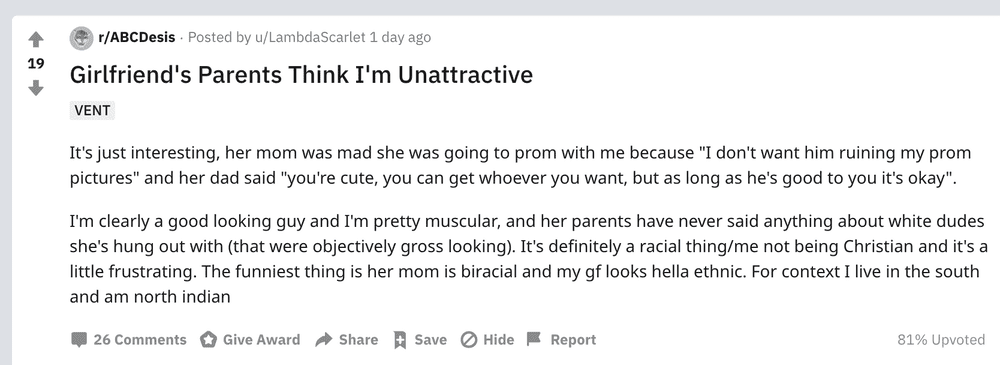1000x365 pixels.
Task: Filter posts by the VENT flair
Action: [92, 110]
